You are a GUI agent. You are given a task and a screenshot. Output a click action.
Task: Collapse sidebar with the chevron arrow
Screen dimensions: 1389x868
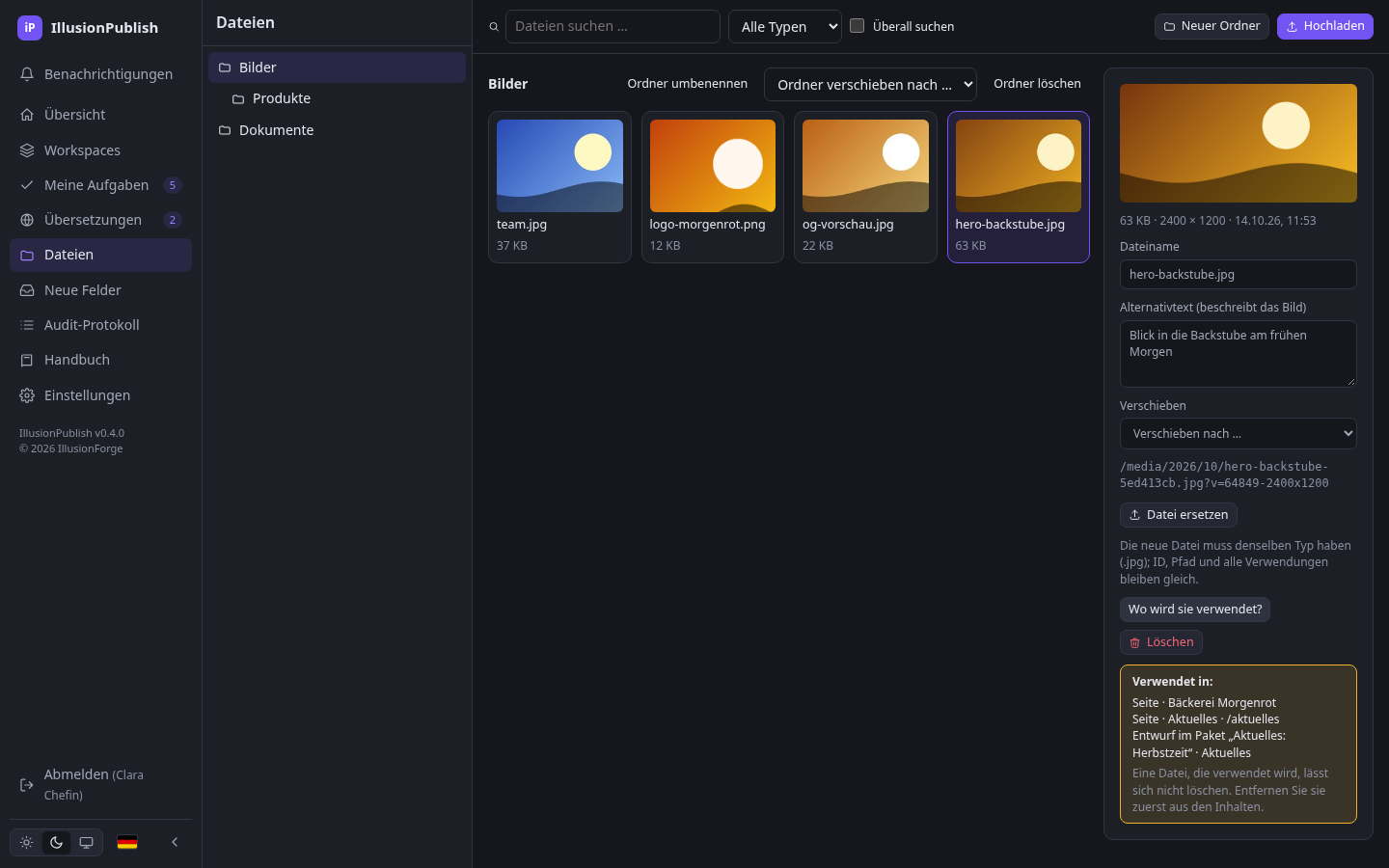tap(175, 842)
